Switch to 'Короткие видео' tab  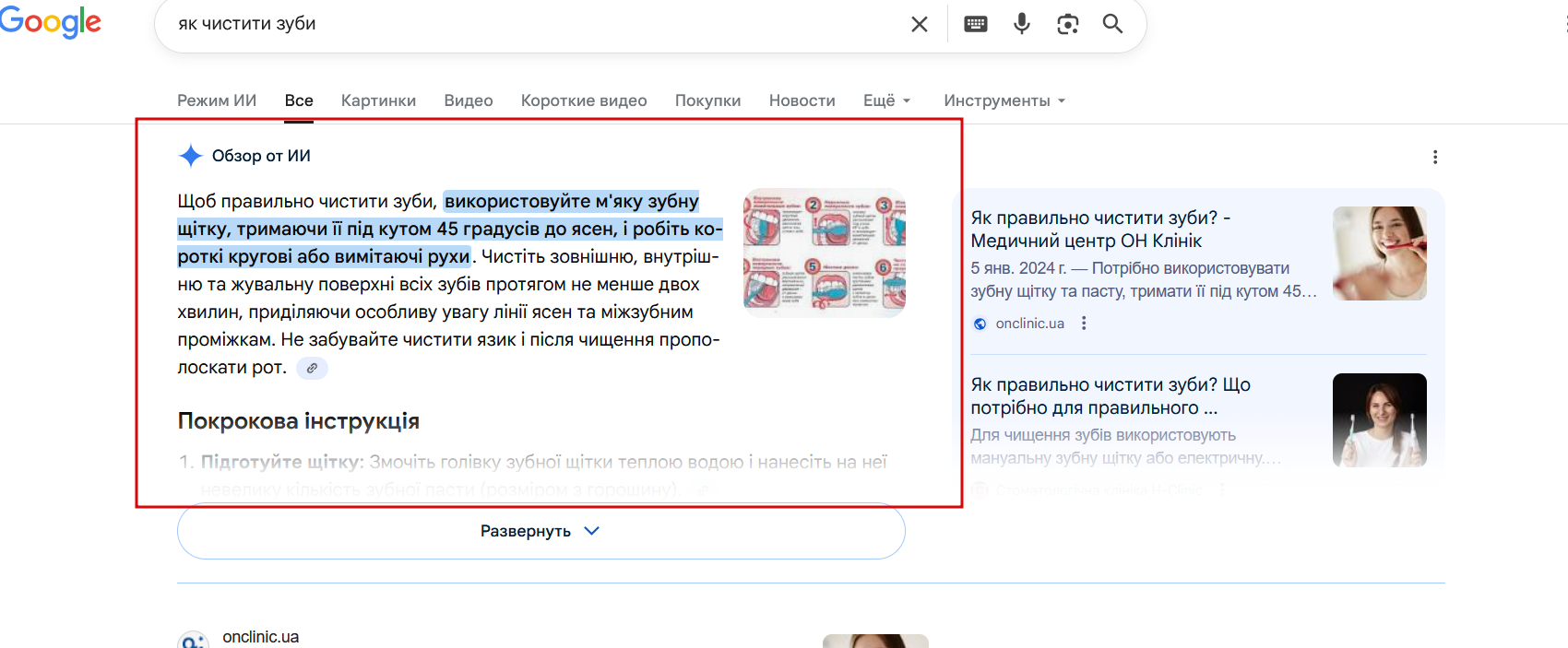[584, 100]
